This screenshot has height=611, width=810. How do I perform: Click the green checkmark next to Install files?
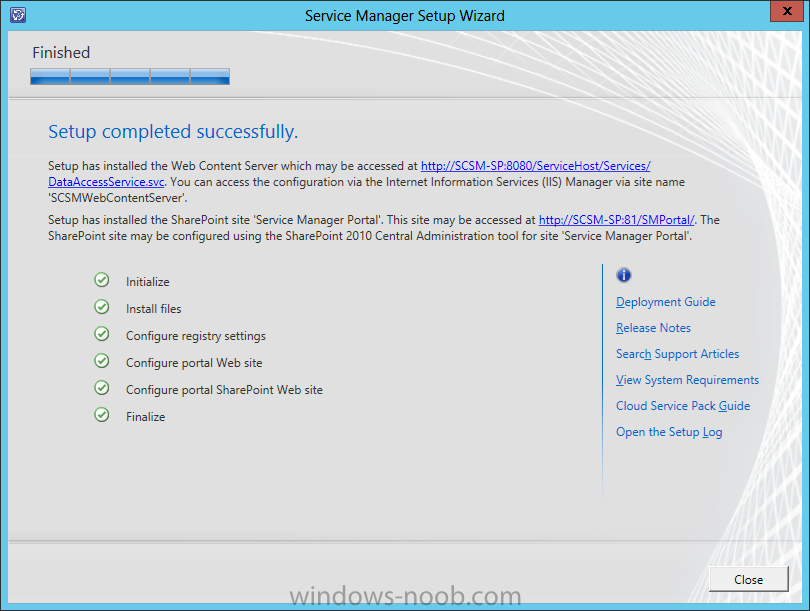[x=102, y=307]
